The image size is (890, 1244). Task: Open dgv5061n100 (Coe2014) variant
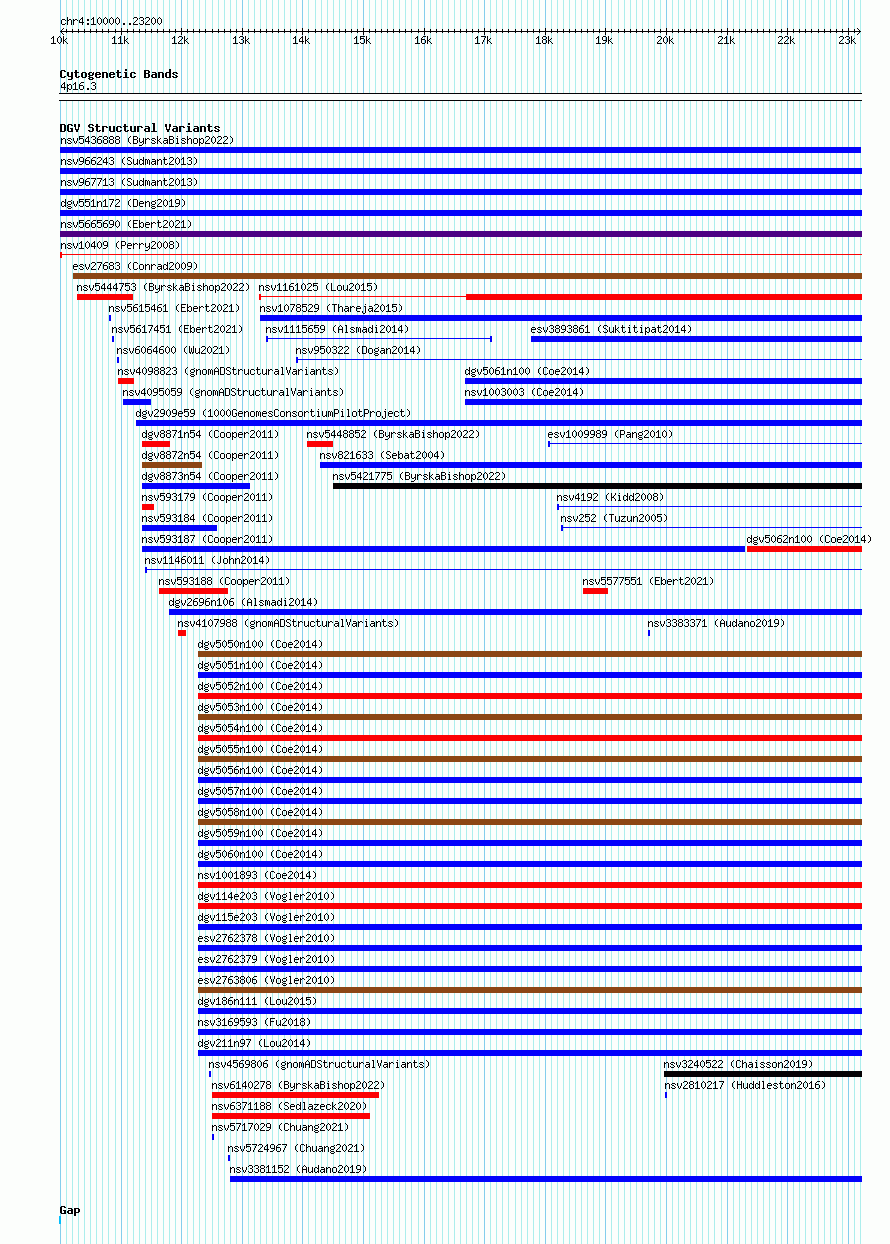[x=527, y=371]
